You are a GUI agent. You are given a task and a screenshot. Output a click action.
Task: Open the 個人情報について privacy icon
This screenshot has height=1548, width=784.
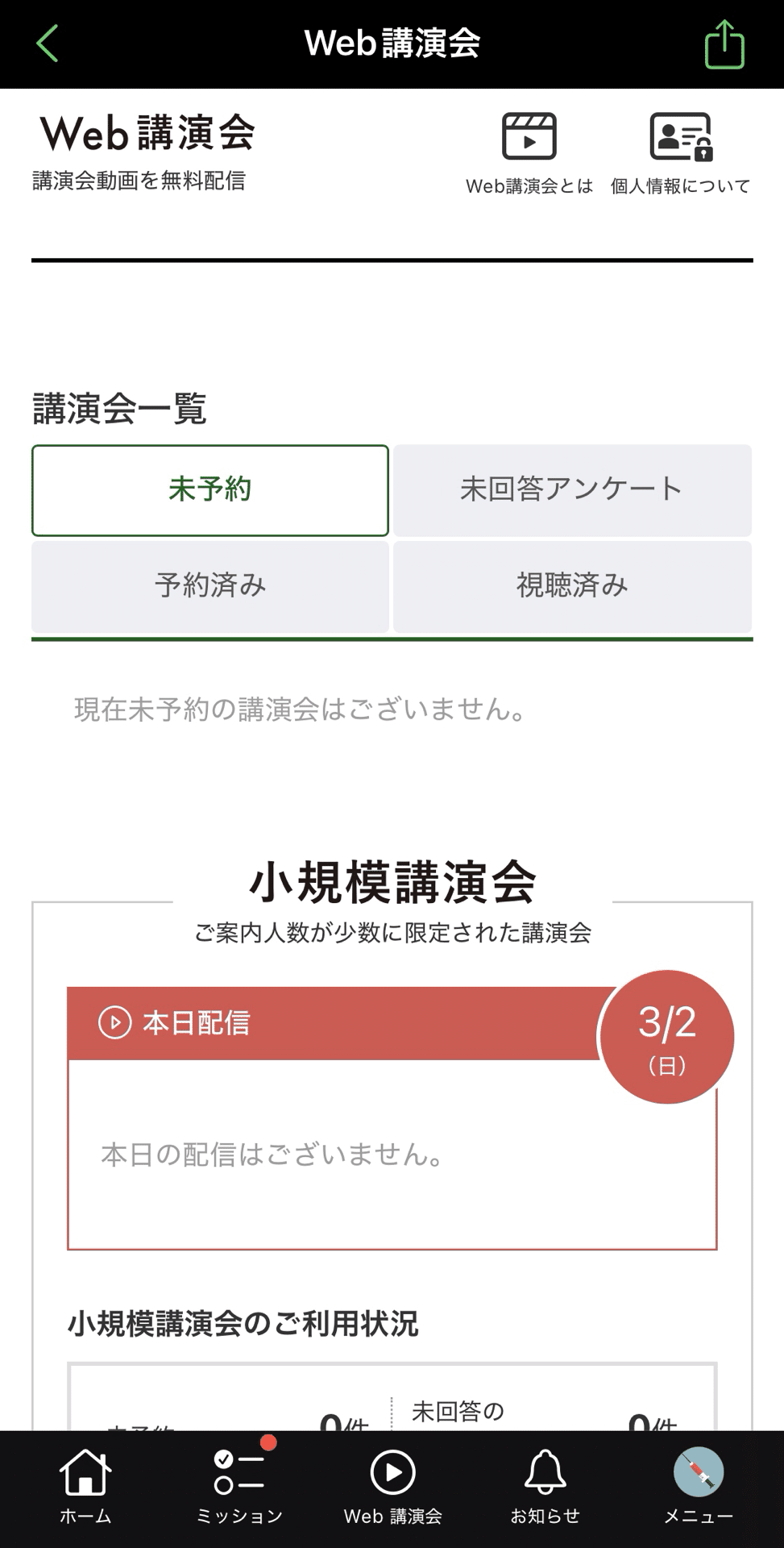click(679, 139)
